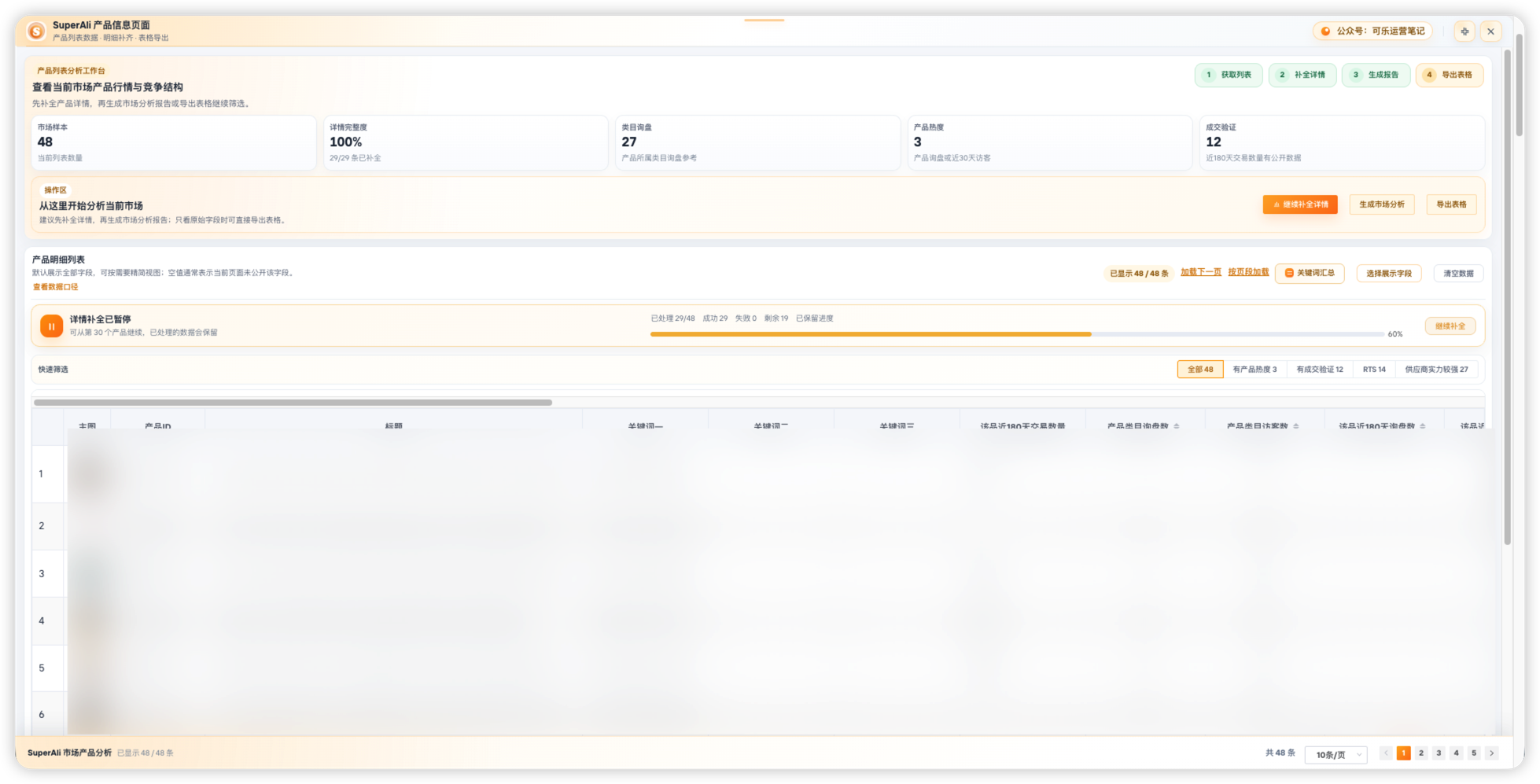Click the 共 48 条 total count text
This screenshot has width=1540, height=784.
1280,753
